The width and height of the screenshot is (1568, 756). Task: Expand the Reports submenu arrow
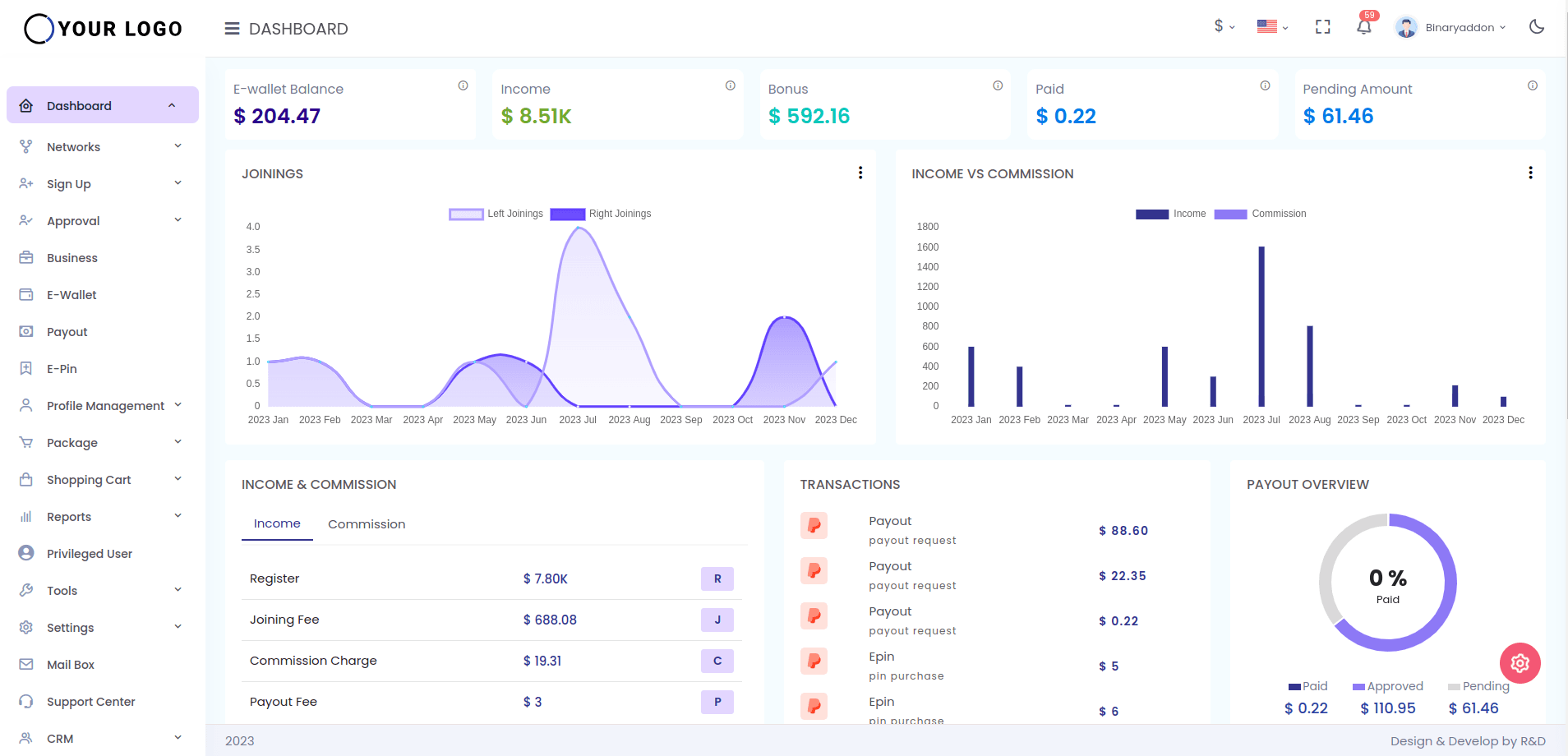click(x=178, y=516)
